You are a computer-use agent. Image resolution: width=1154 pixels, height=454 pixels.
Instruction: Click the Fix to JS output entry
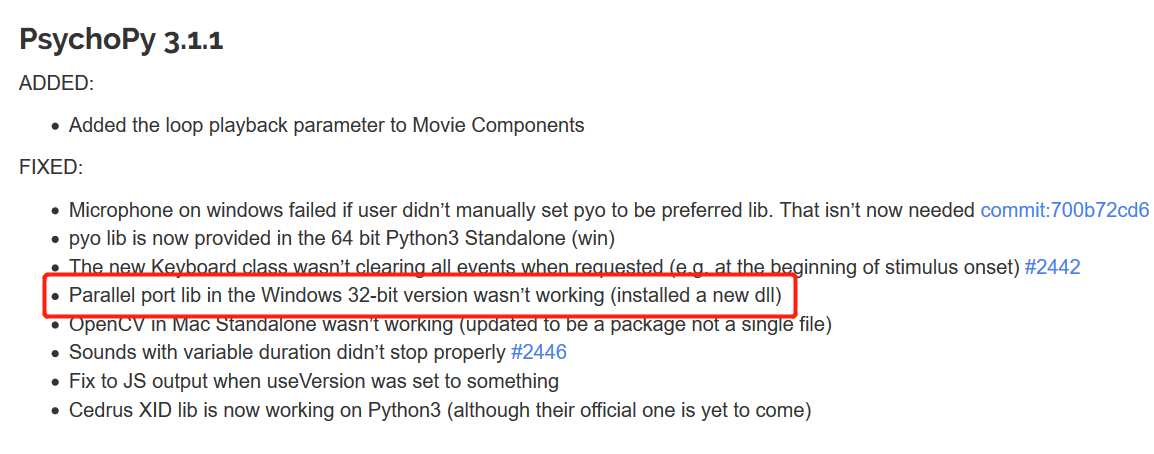[x=314, y=381]
